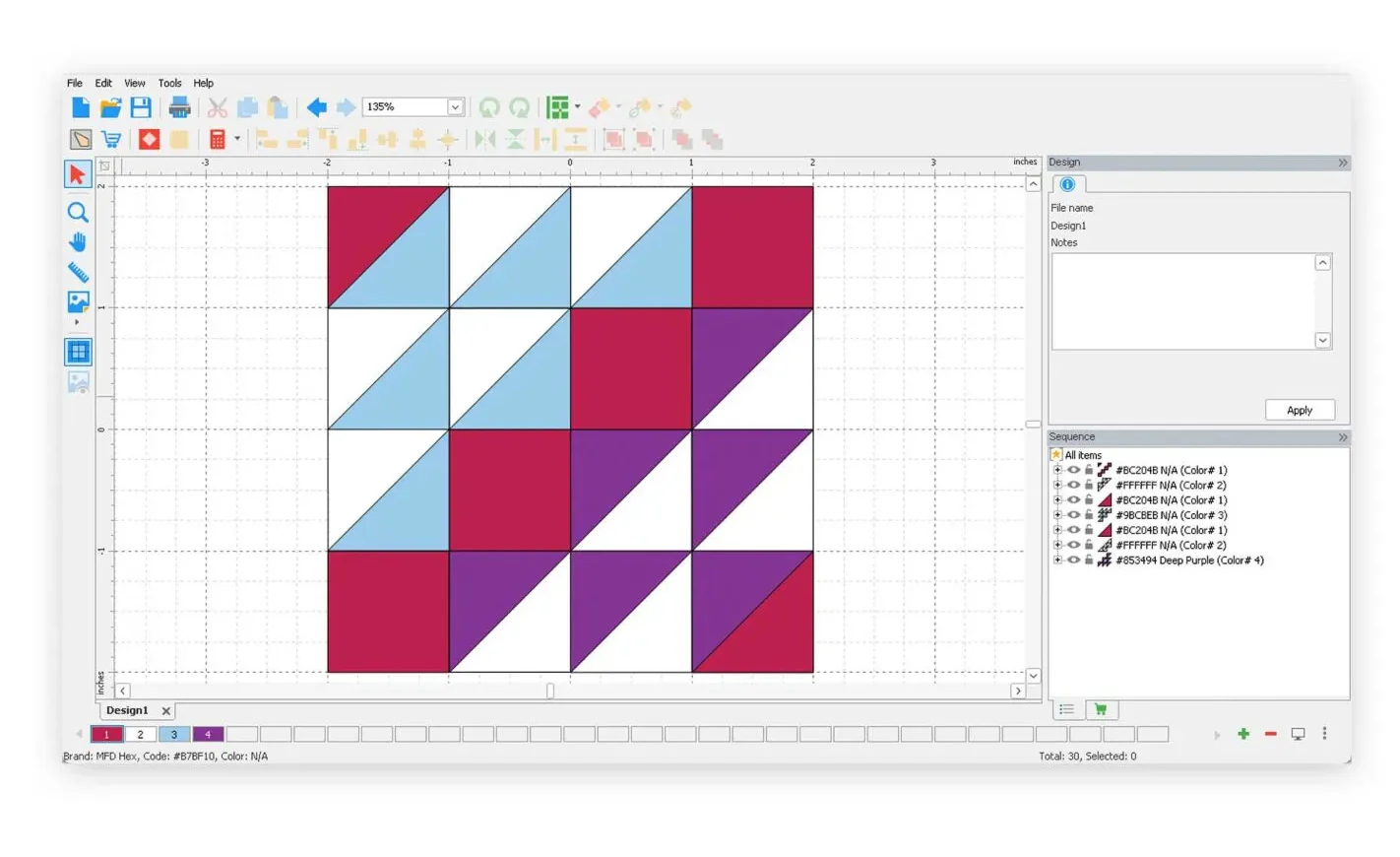Viewport: 1400px width, 857px height.
Task: Open the 135% zoom level dropdown
Action: (x=455, y=106)
